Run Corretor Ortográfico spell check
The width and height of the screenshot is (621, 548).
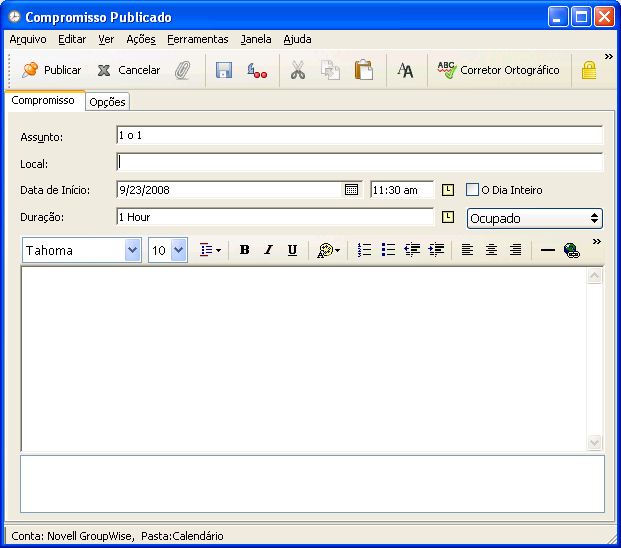498,70
